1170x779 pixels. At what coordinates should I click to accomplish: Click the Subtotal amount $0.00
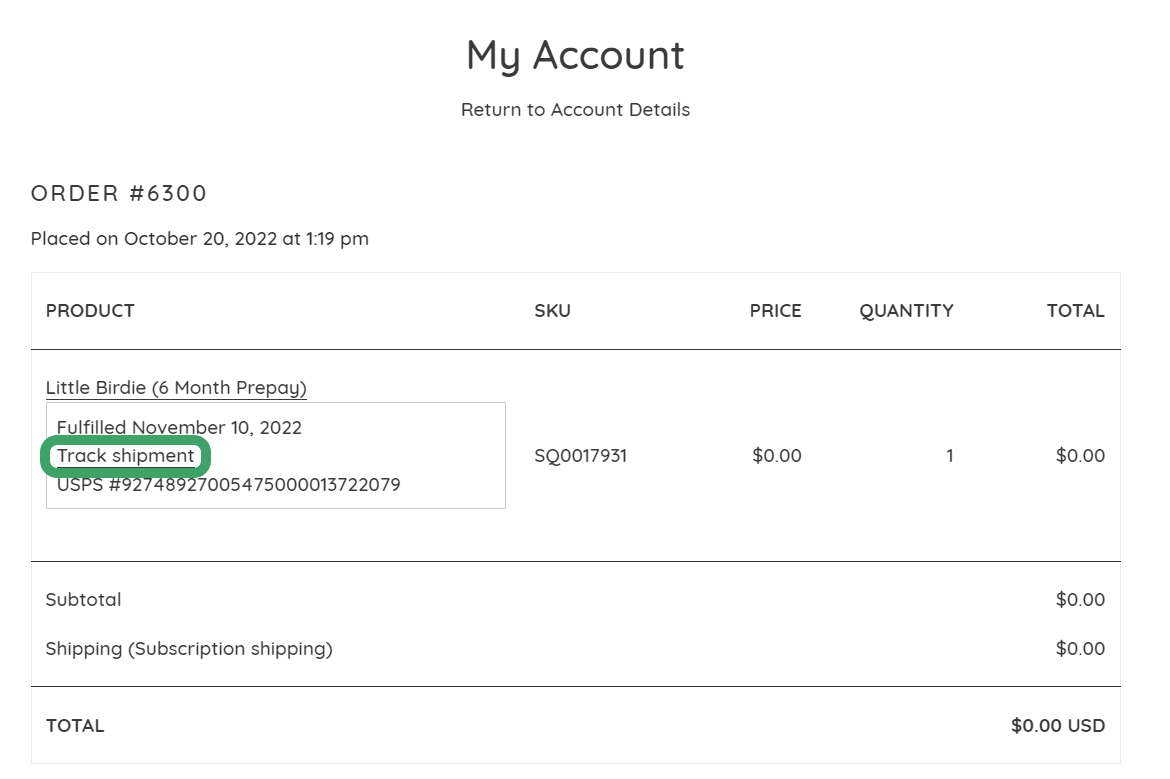pos(1080,600)
